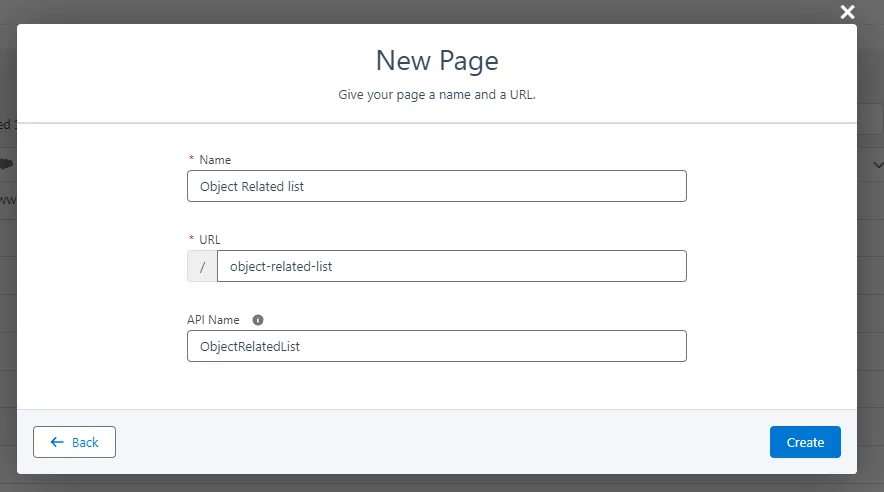
Task: Click the red asterisk beside Name
Action: [x=191, y=160]
